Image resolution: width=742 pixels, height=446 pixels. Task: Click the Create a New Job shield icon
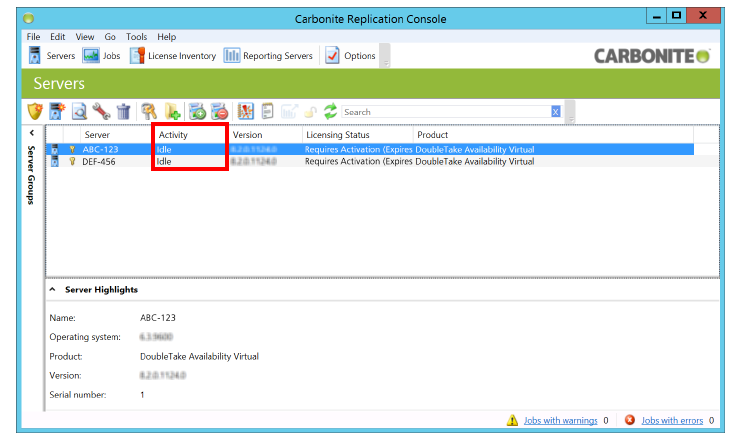35,112
